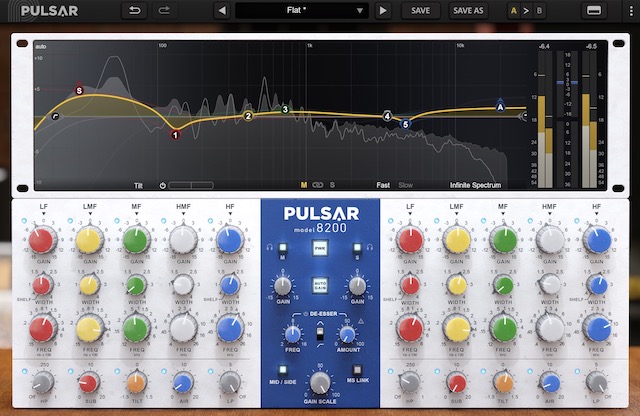This screenshot has width=640, height=416.
Task: Click the undo arrow in the top bar
Action: (135, 10)
